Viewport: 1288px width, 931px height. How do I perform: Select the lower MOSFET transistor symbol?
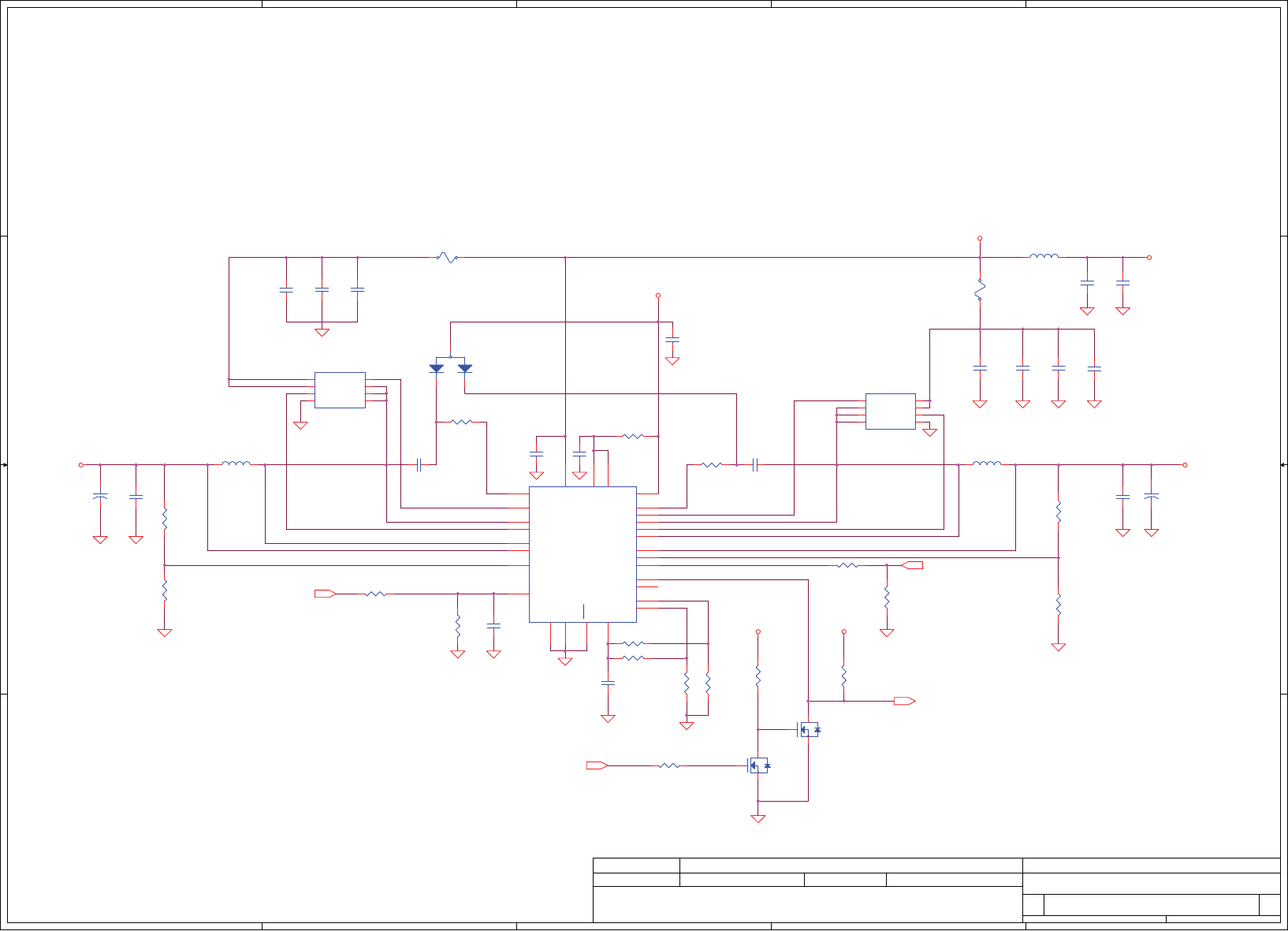758,765
